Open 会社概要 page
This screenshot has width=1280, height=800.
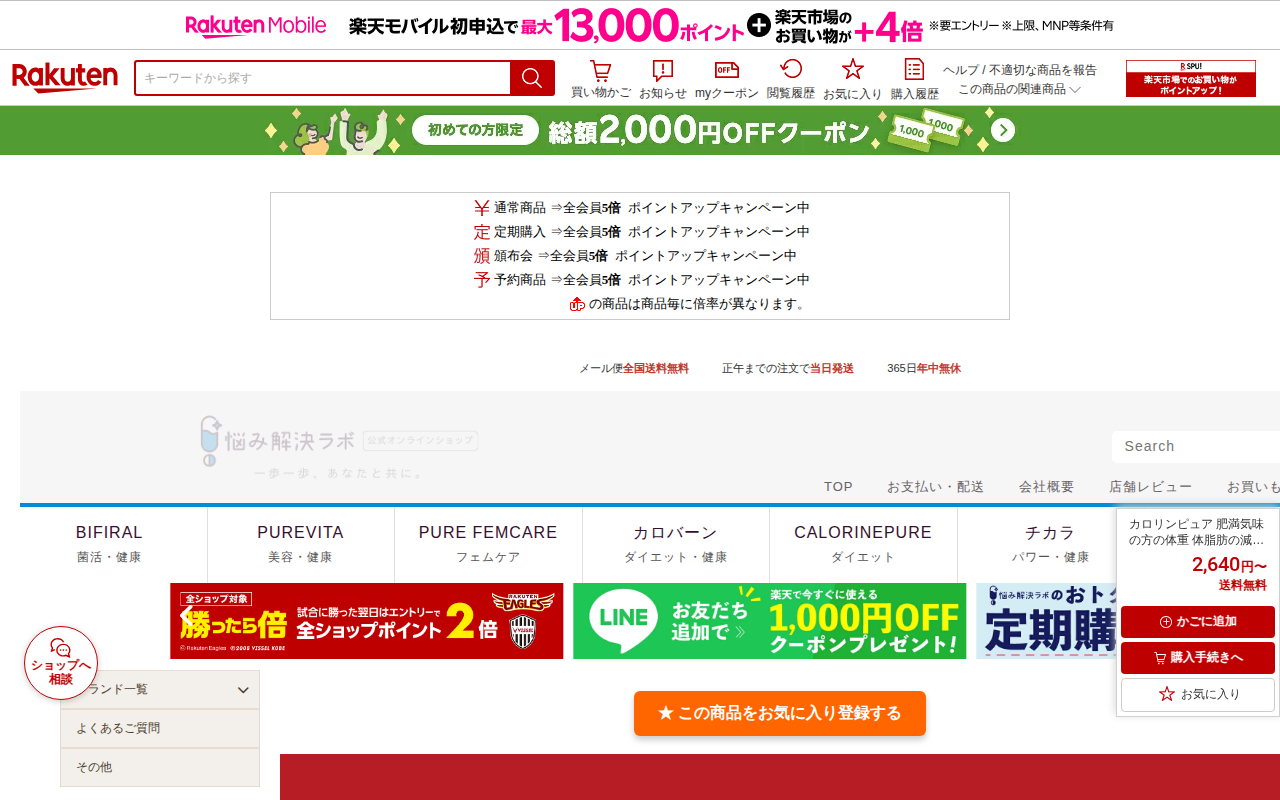1046,487
